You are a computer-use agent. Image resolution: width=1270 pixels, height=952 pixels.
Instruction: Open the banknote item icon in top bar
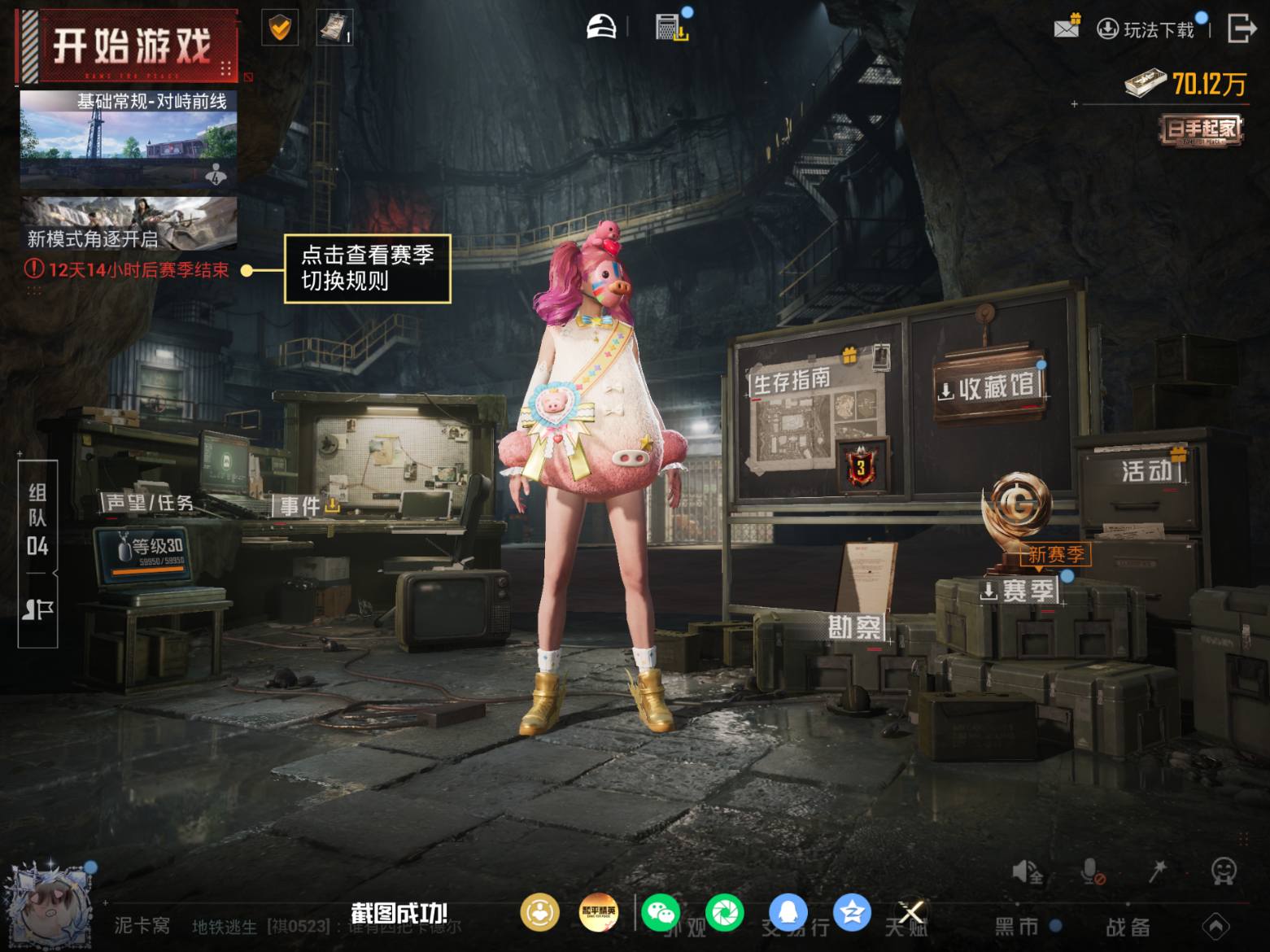(334, 28)
